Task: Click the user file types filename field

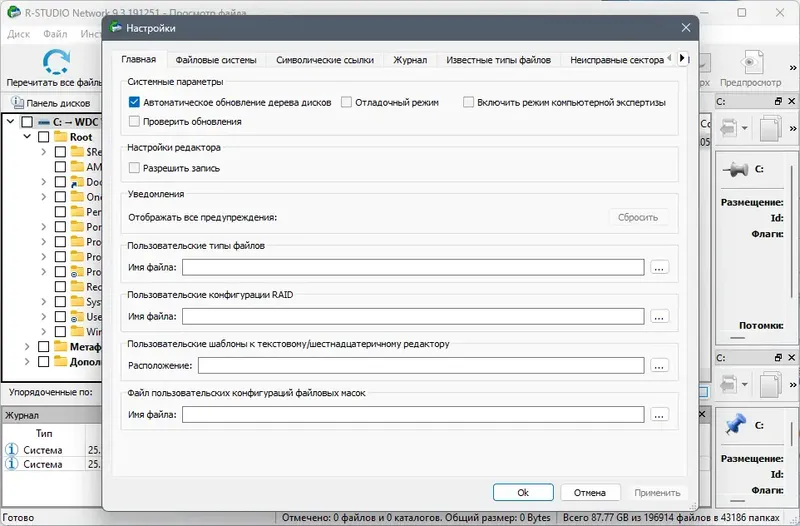Action: click(x=413, y=267)
